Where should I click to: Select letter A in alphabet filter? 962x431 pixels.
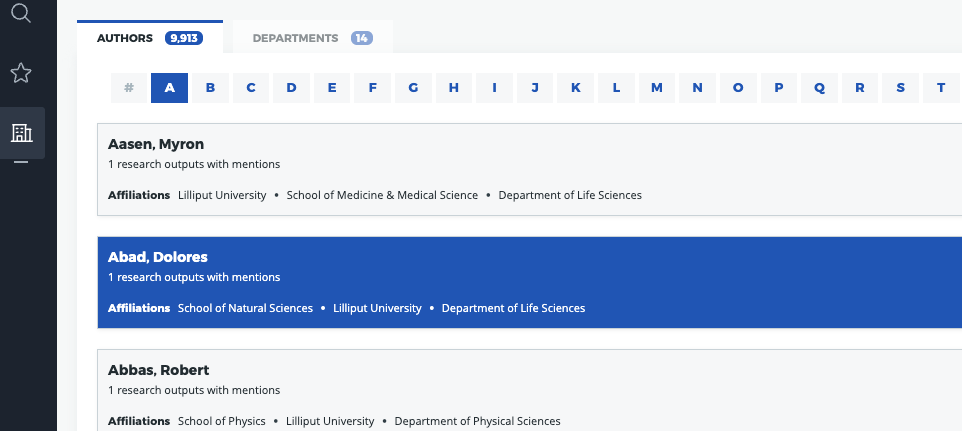tap(170, 88)
